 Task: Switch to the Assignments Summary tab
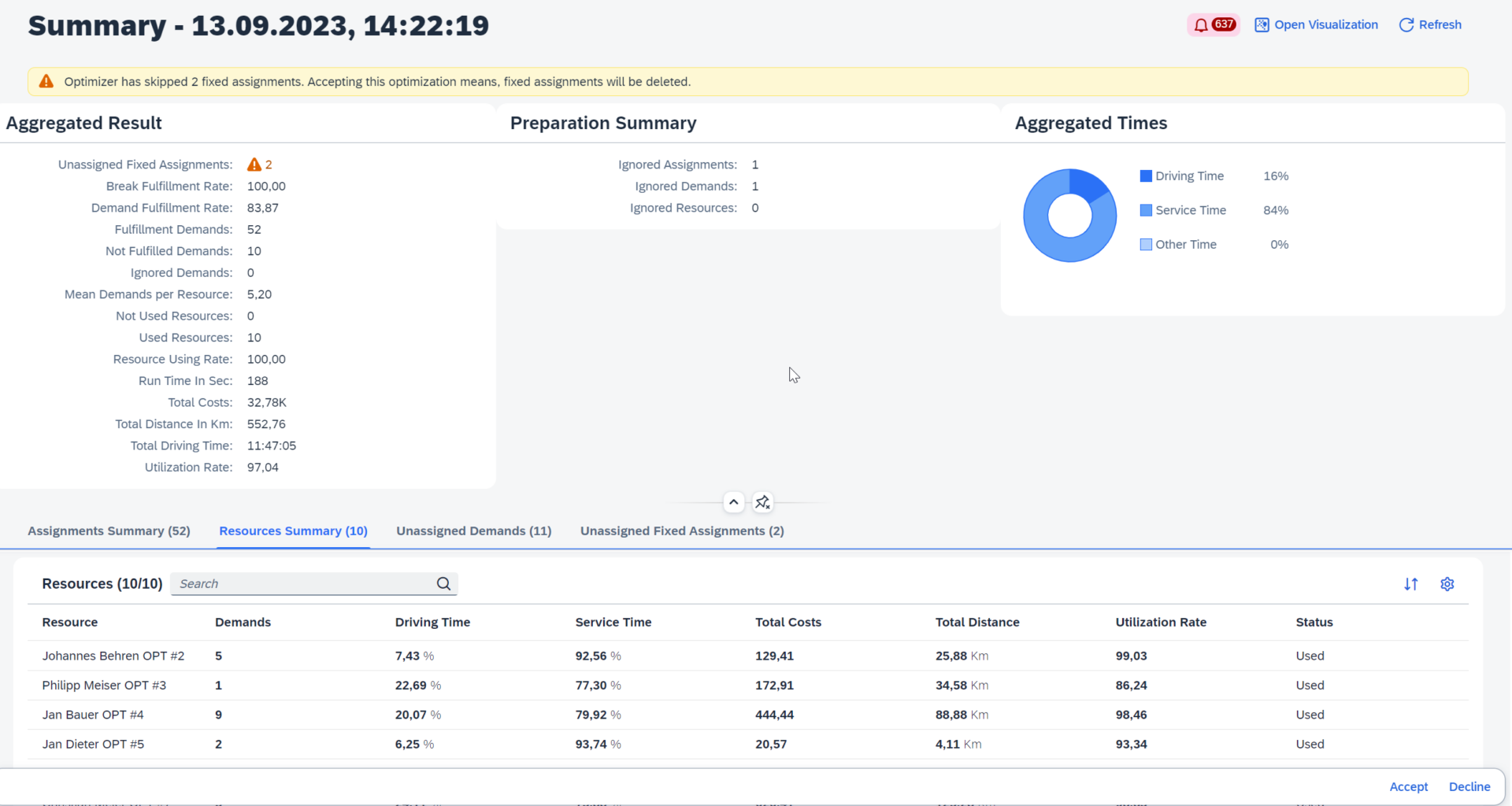pos(109,531)
